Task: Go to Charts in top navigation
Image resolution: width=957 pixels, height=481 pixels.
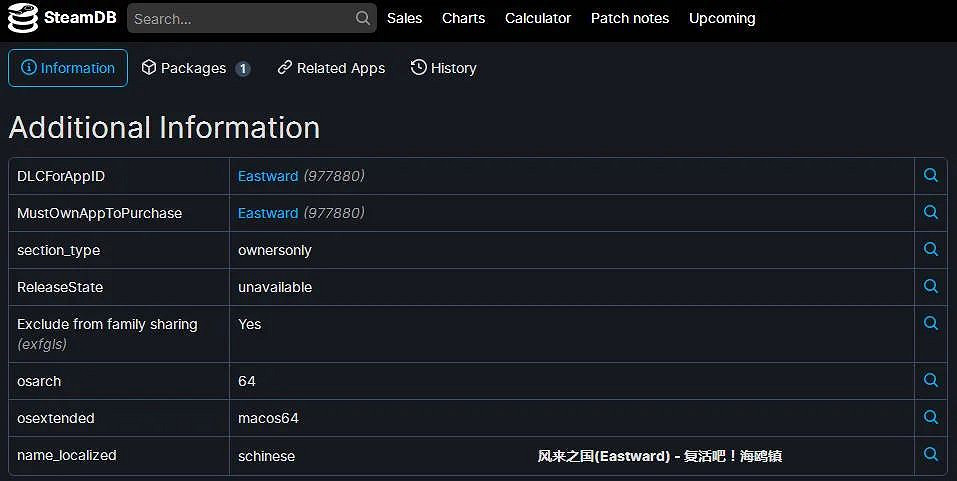Action: point(463,18)
